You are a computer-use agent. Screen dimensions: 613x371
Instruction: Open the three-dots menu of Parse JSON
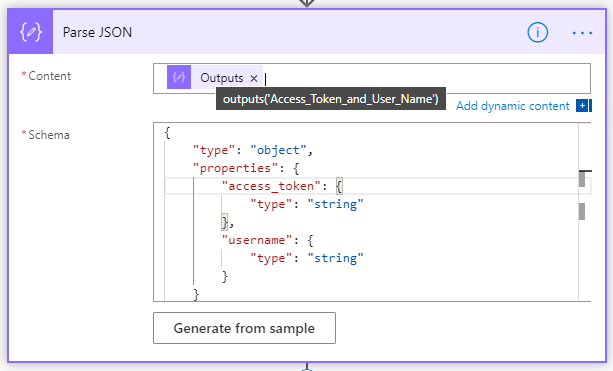click(x=582, y=33)
